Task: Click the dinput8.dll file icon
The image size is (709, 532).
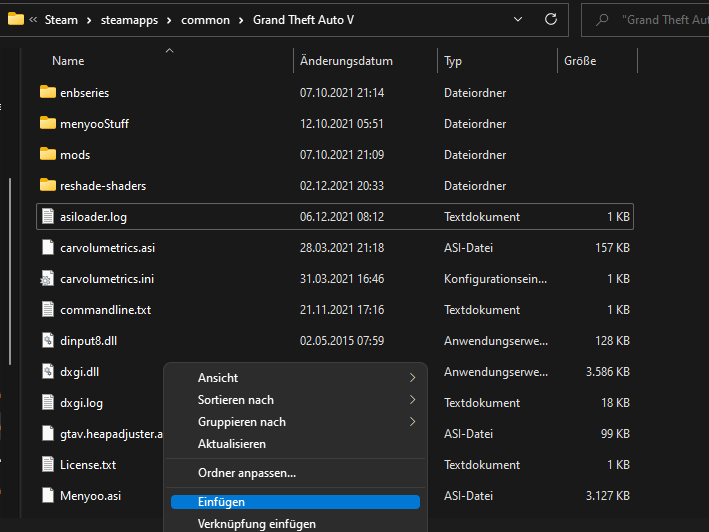Action: (48, 341)
